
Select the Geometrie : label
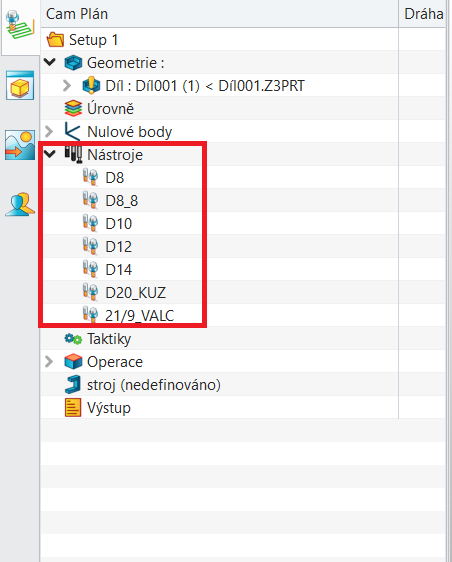pyautogui.click(x=125, y=63)
